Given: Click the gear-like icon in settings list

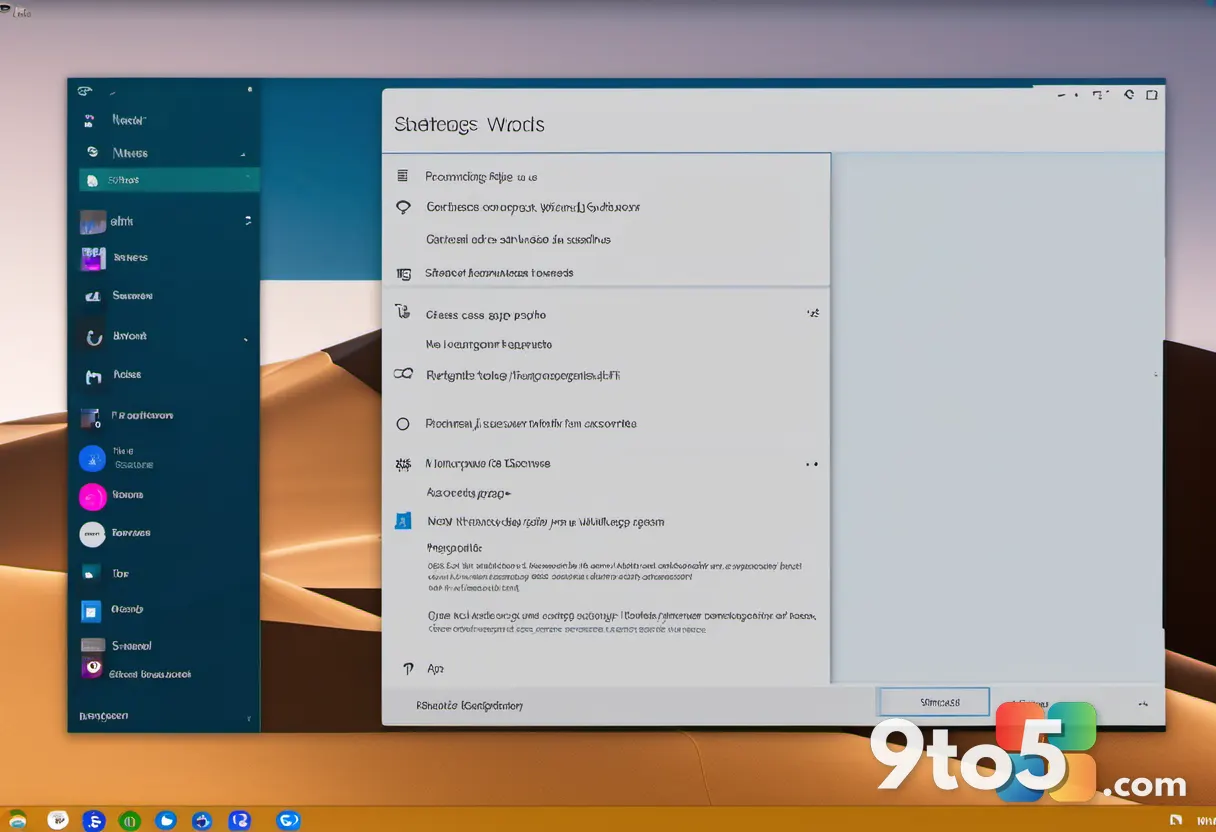Looking at the screenshot, I should (403, 464).
